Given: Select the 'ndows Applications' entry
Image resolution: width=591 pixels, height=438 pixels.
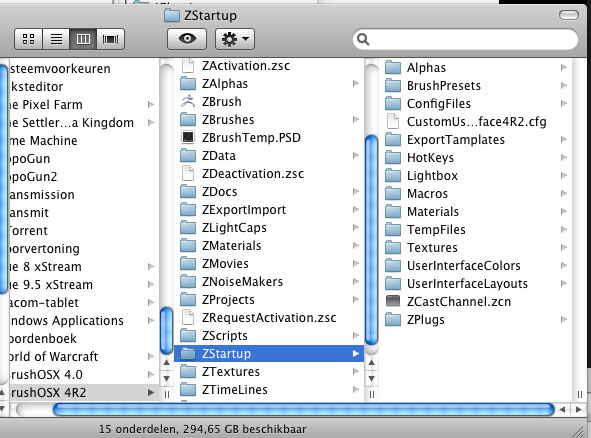Looking at the screenshot, I should [x=83, y=320].
